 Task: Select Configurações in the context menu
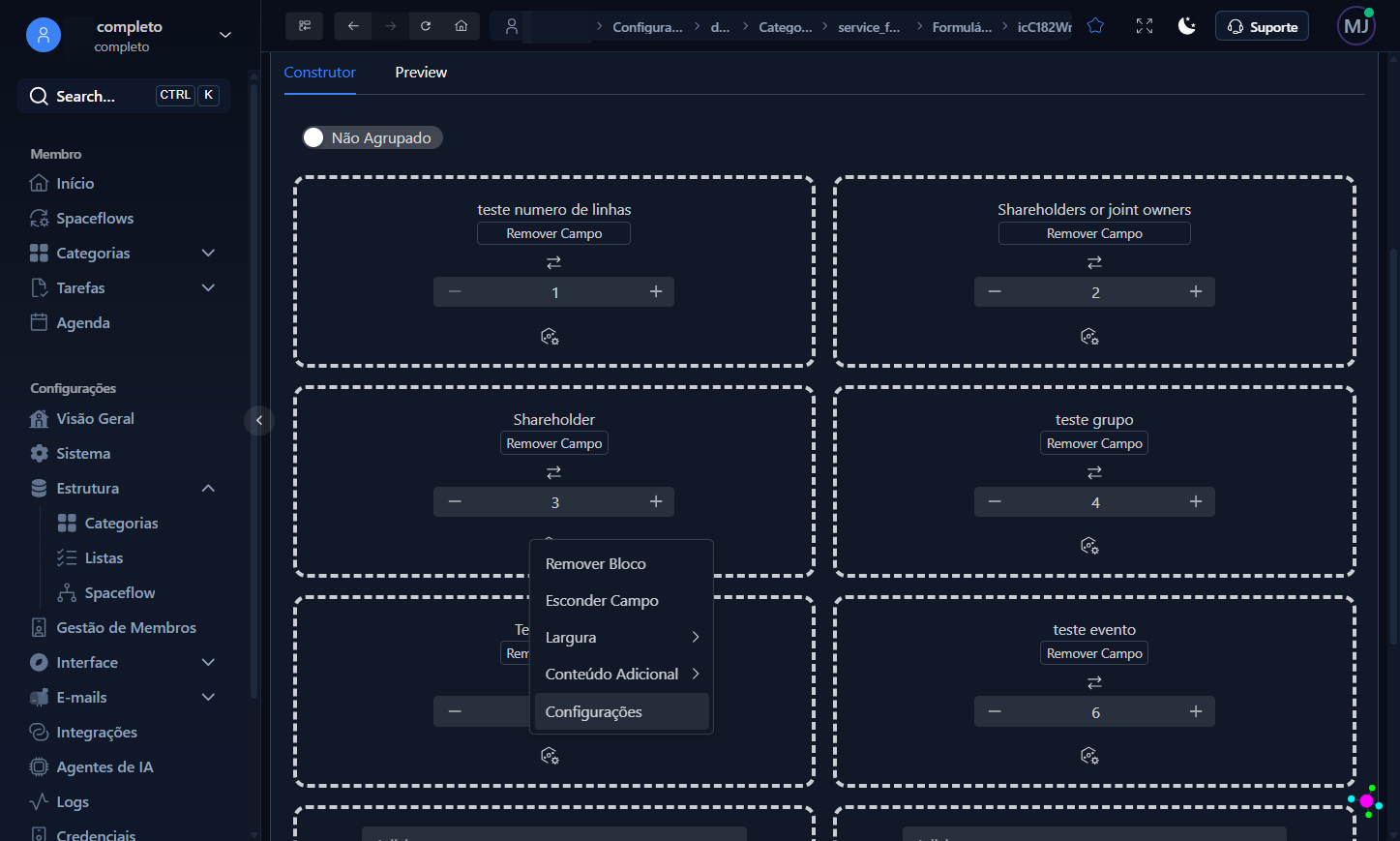pyautogui.click(x=621, y=711)
